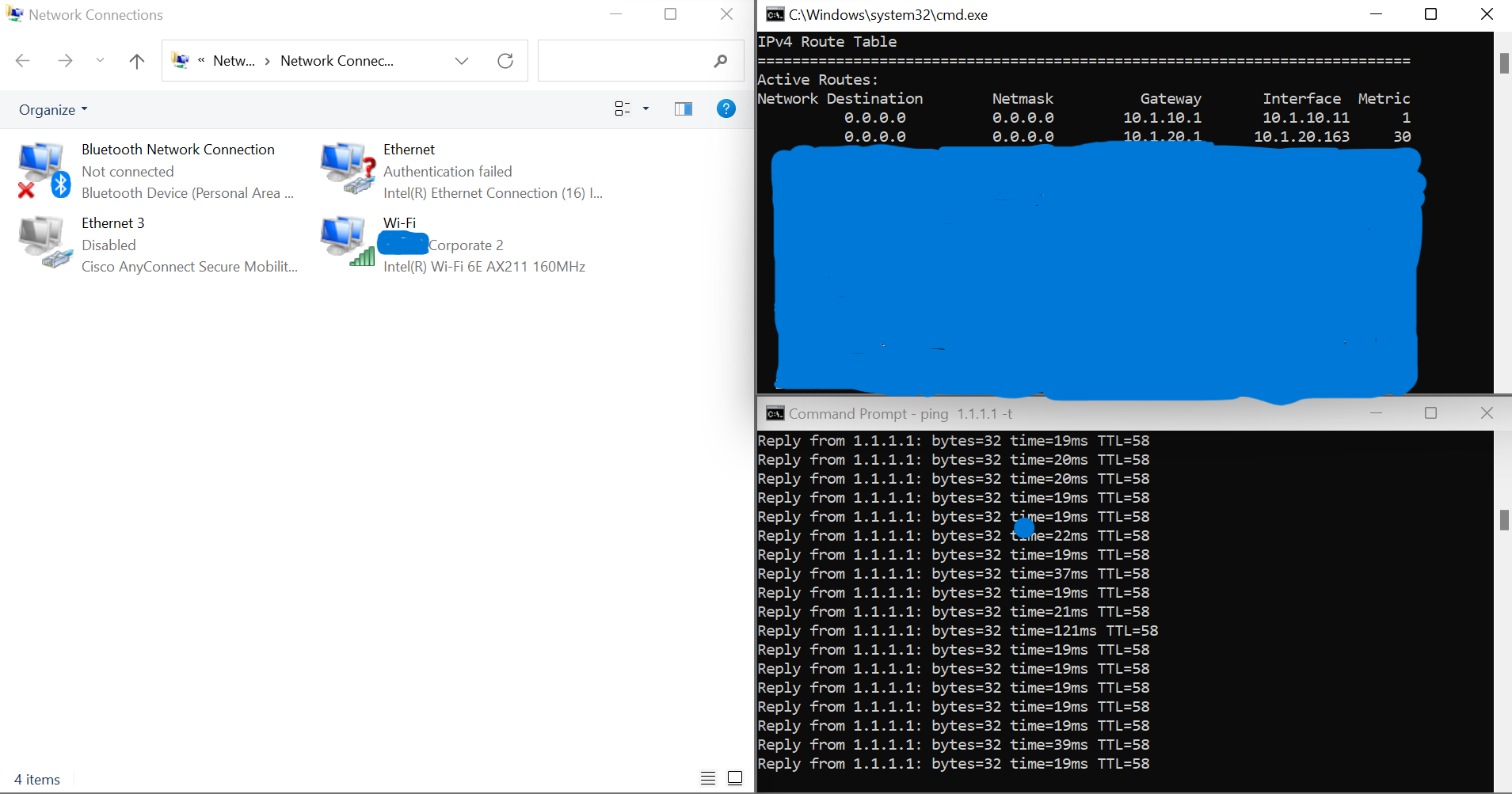Click the Netw... breadcrumb in address bar
Viewport: 1512px width, 794px height.
coord(234,61)
